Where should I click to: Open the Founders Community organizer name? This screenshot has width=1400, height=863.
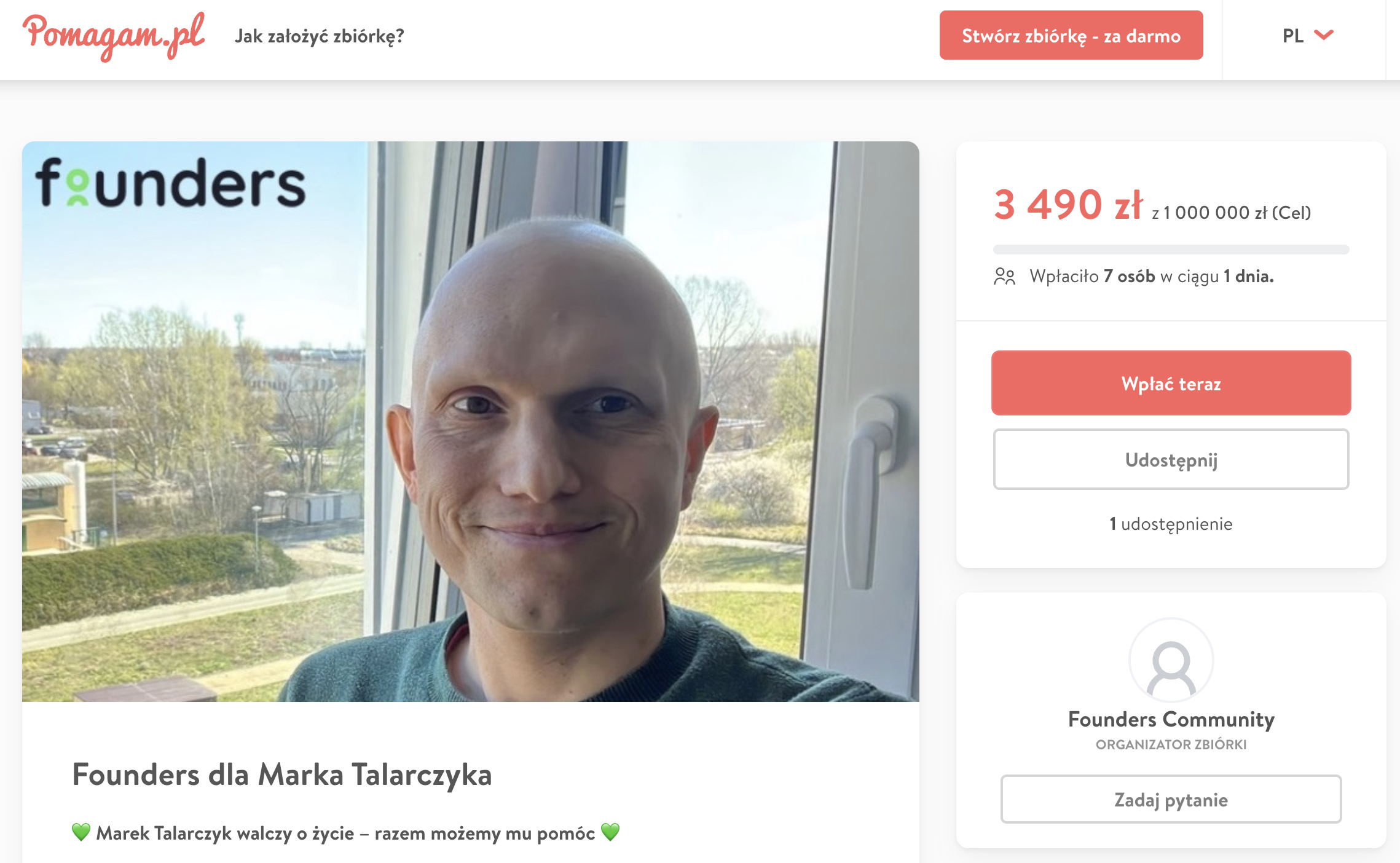1171,719
